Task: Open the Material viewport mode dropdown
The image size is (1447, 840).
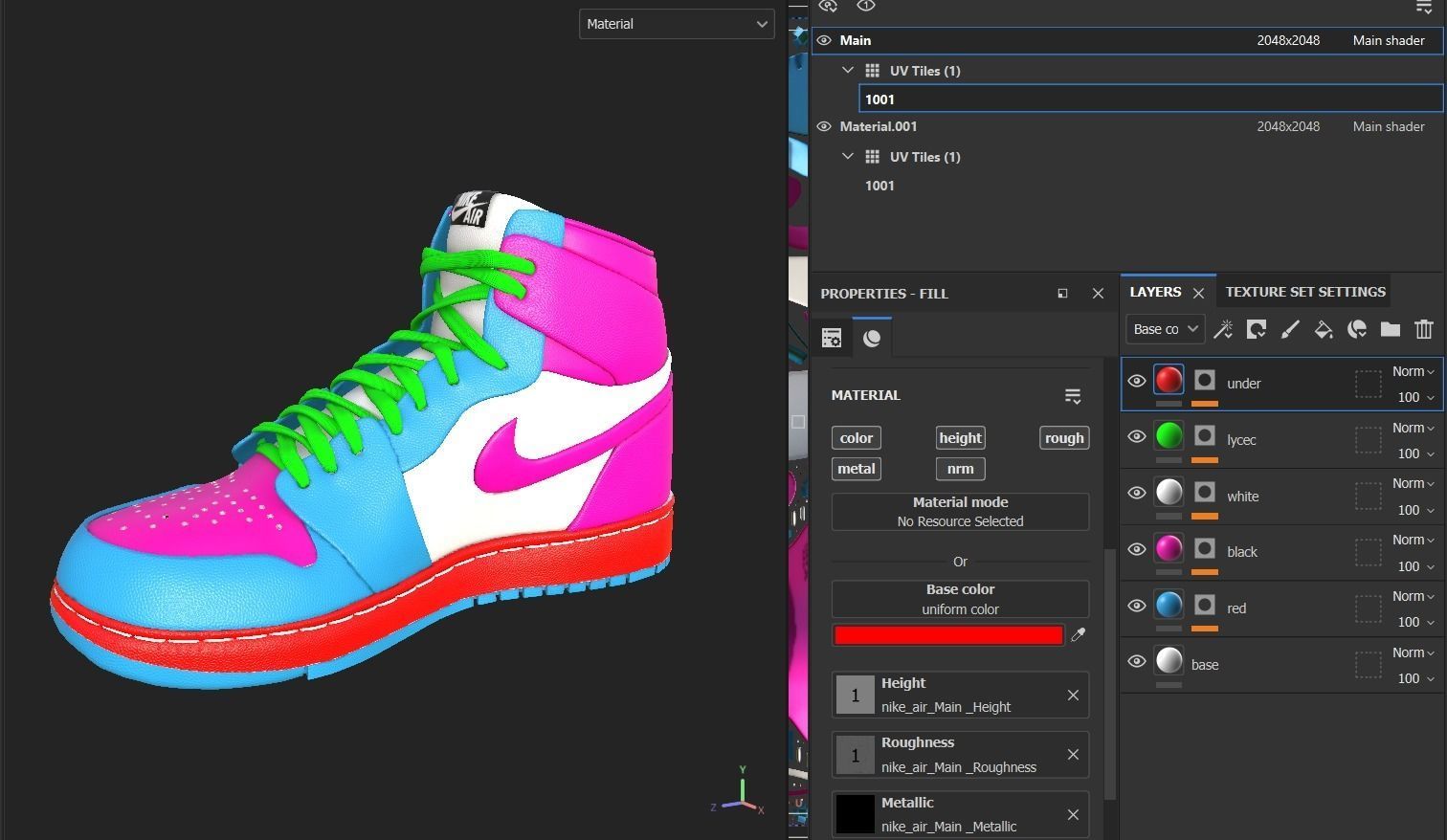Action: click(x=677, y=24)
